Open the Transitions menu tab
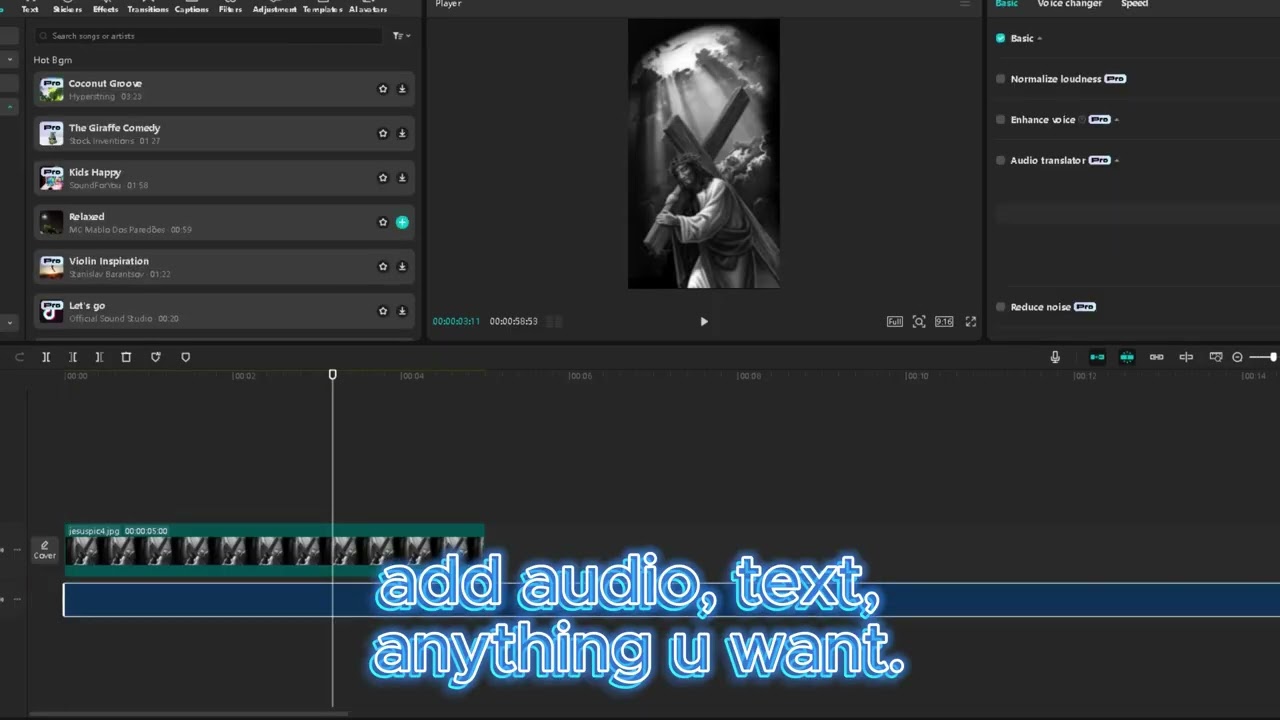Image resolution: width=1280 pixels, height=720 pixels. click(x=147, y=8)
